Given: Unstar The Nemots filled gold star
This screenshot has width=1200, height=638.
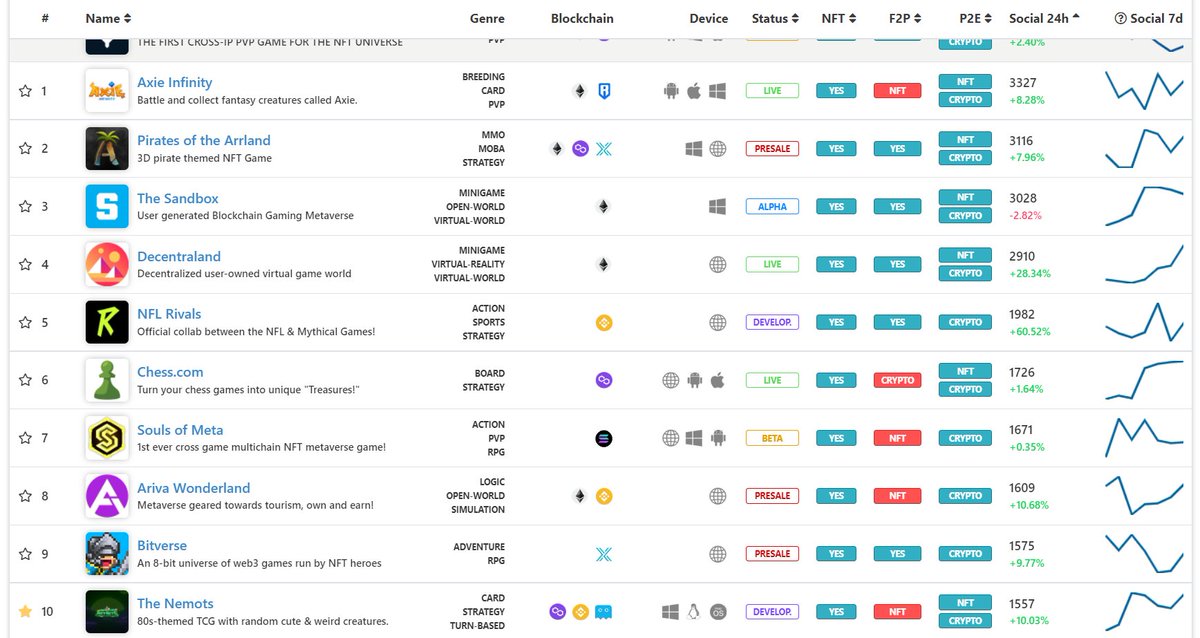Looking at the screenshot, I should (x=25, y=612).
